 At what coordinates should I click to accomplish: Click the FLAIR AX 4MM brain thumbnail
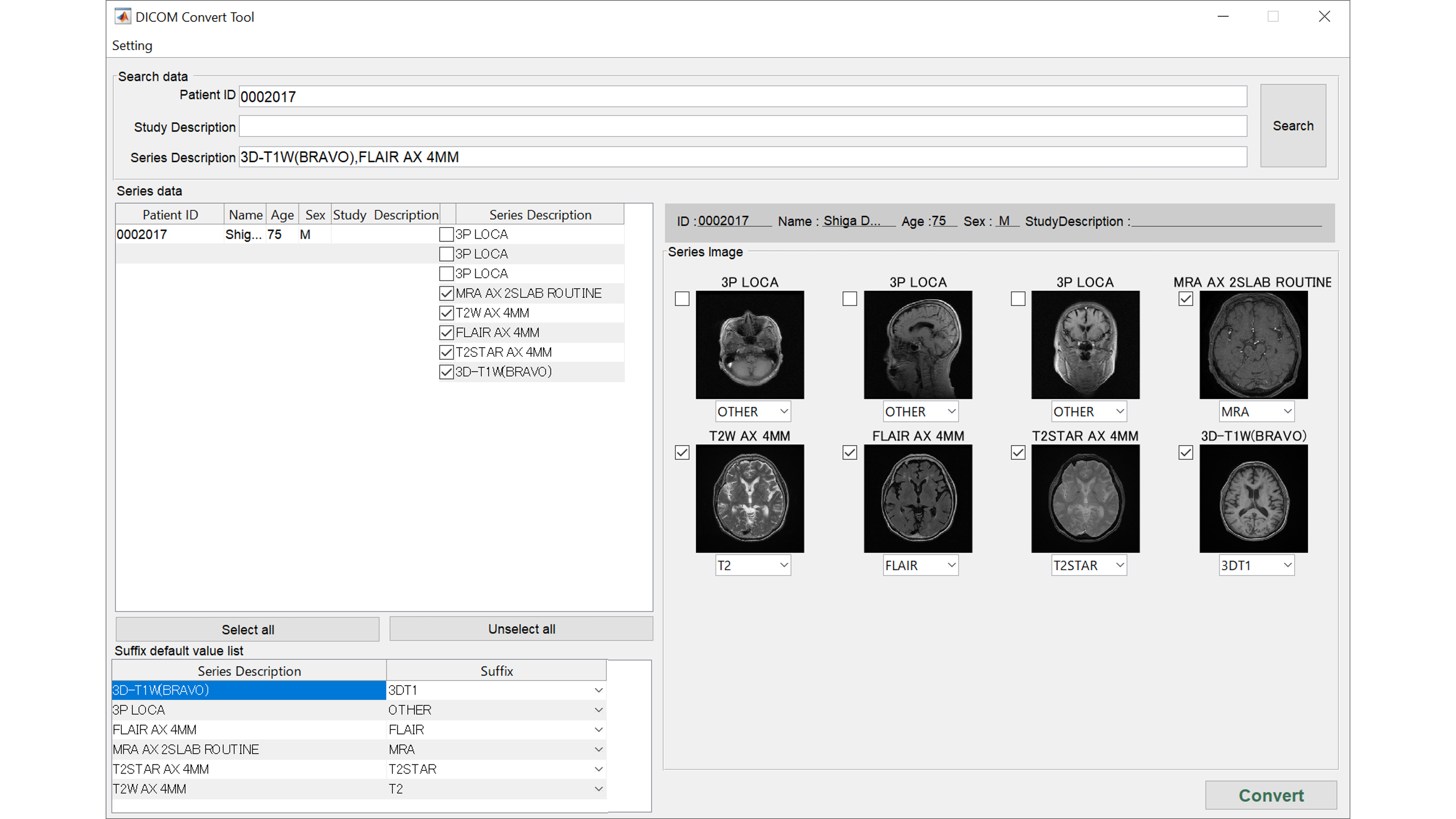tap(918, 498)
